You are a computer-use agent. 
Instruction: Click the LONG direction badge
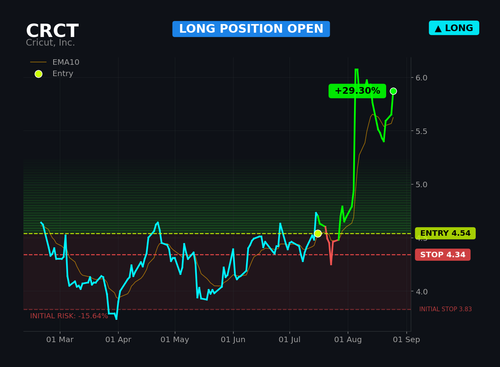(454, 28)
